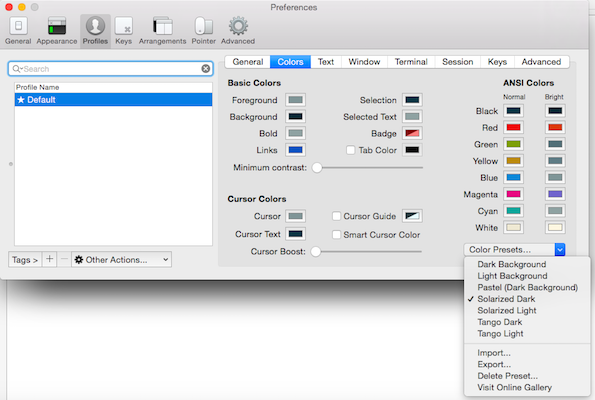
Task: Enable Smart Cursor Color
Action: click(x=336, y=235)
